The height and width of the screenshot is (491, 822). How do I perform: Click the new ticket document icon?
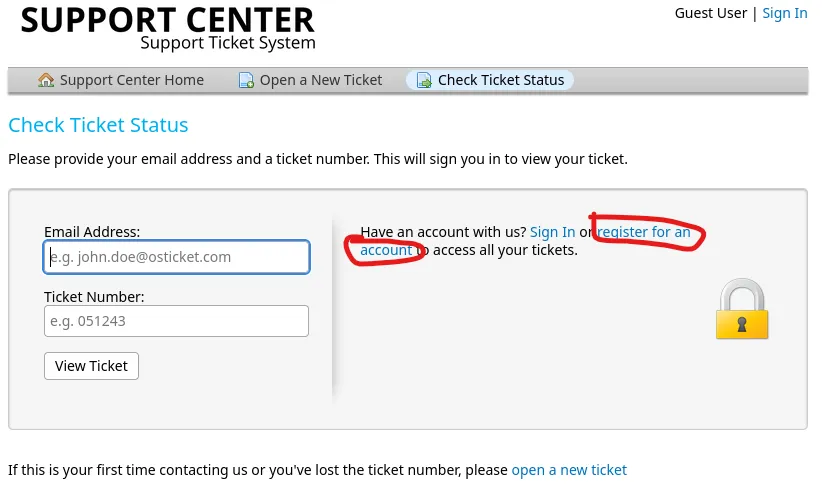point(246,80)
